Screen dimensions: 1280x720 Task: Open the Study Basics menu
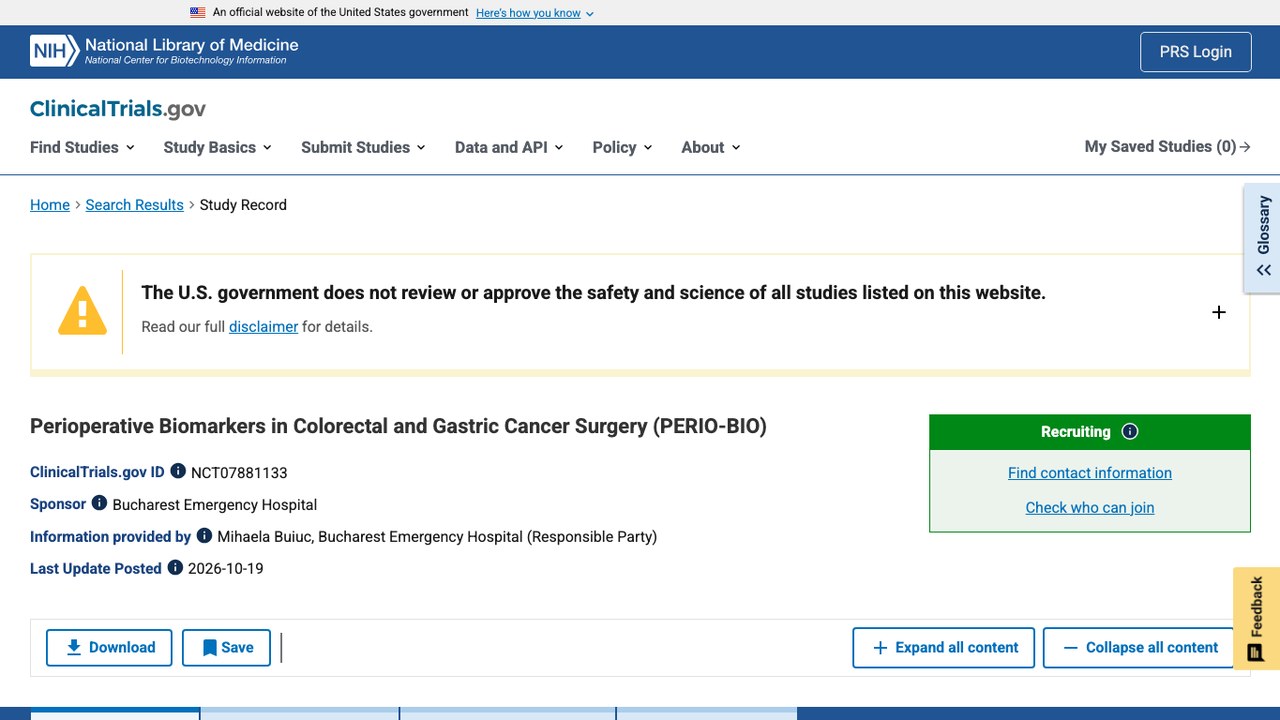coord(217,147)
